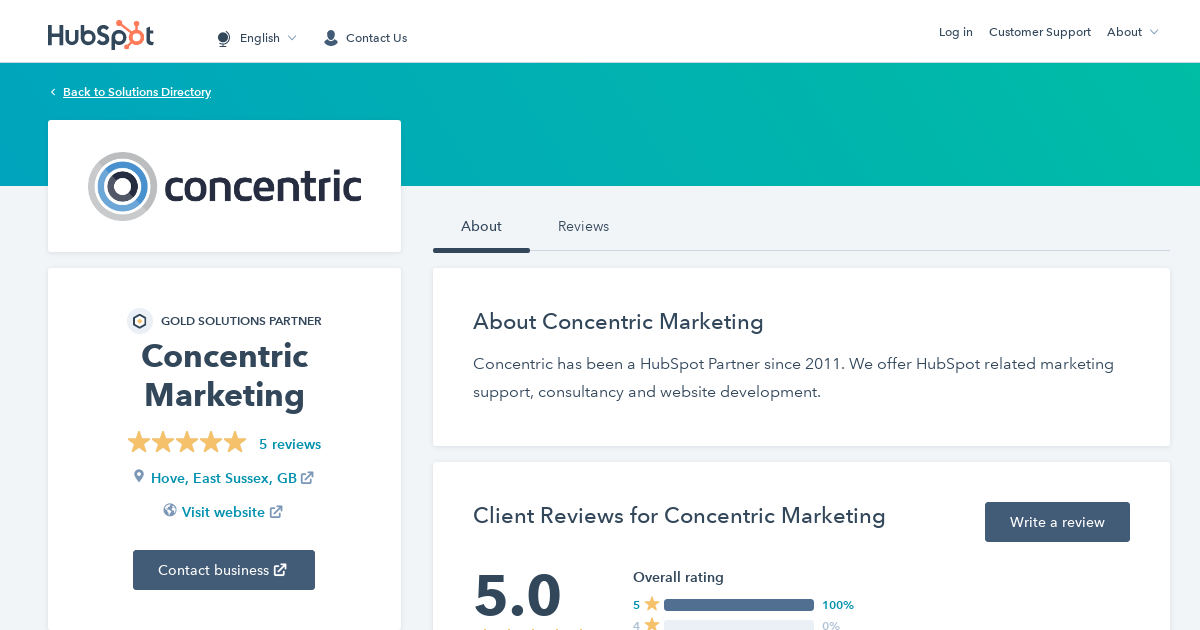Image resolution: width=1200 pixels, height=630 pixels.
Task: Click the back chevron before Back to Solutions Directory
Action: click(52, 92)
